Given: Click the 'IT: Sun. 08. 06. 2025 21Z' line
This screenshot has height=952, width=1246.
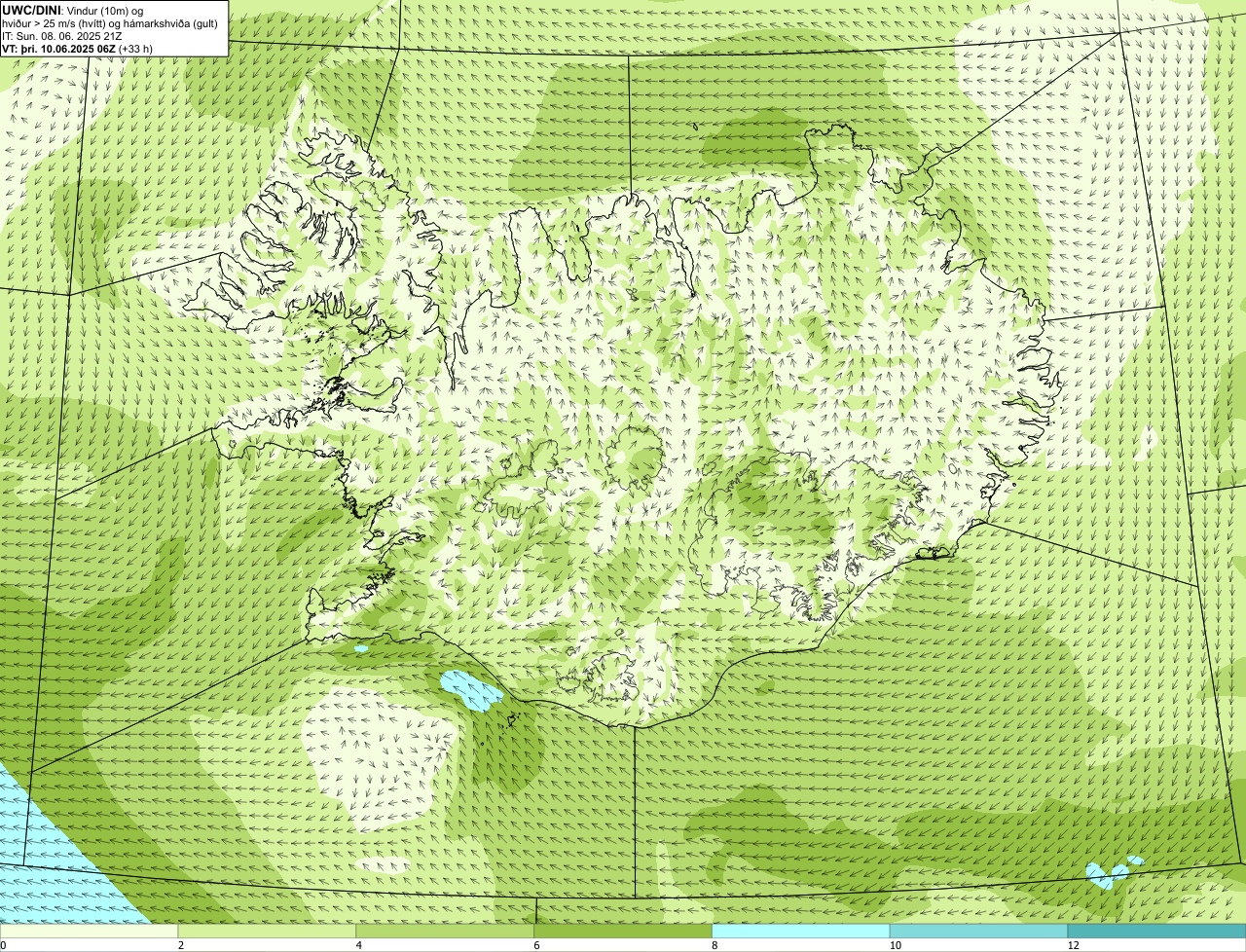Looking at the screenshot, I should pyautogui.click(x=62, y=35).
